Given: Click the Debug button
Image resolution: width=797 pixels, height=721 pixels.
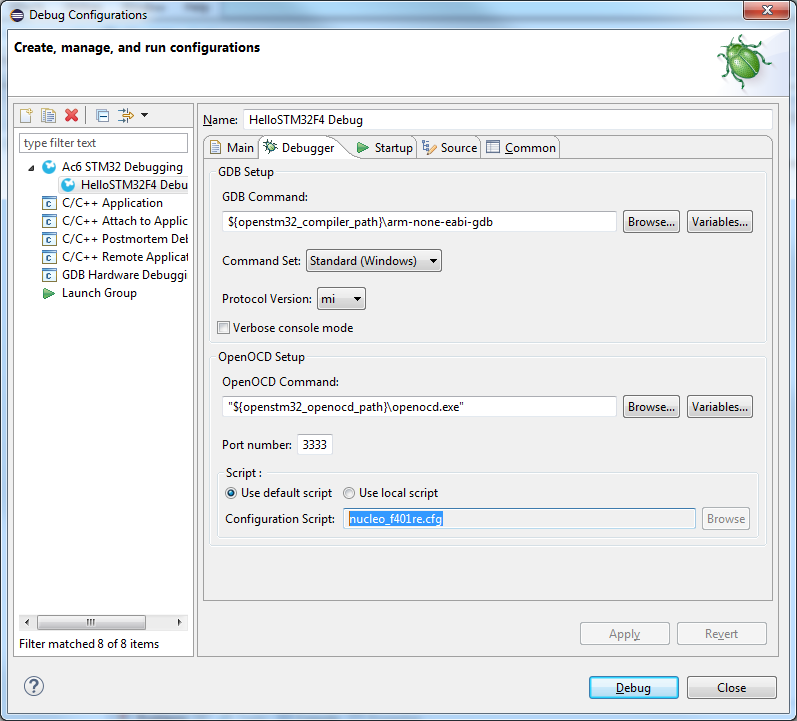Looking at the screenshot, I should 633,688.
